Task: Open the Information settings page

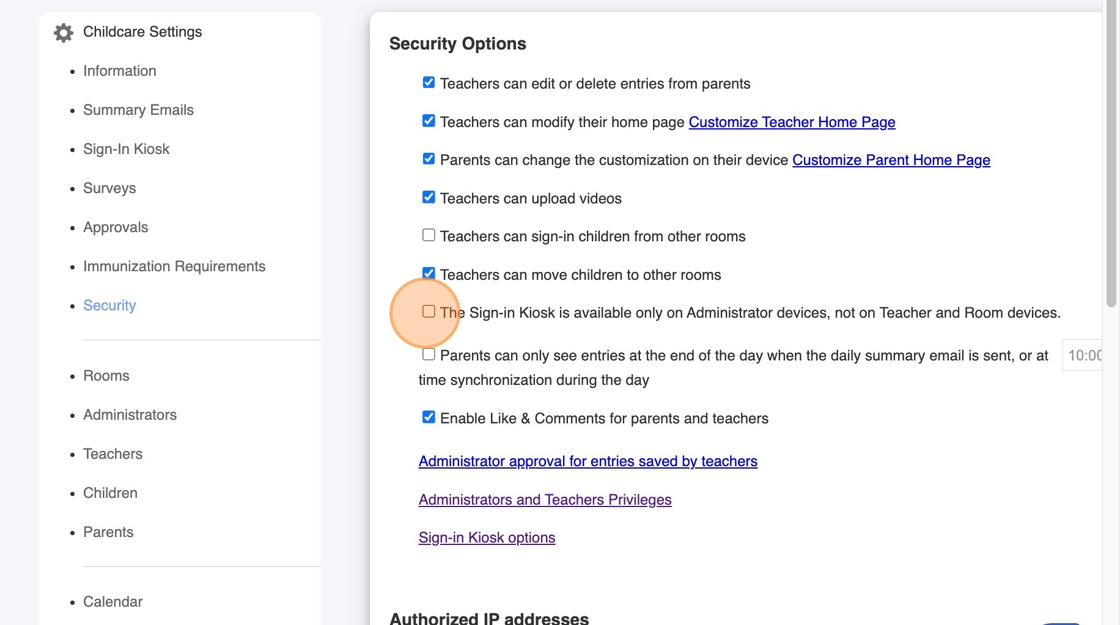Action: pos(119,71)
